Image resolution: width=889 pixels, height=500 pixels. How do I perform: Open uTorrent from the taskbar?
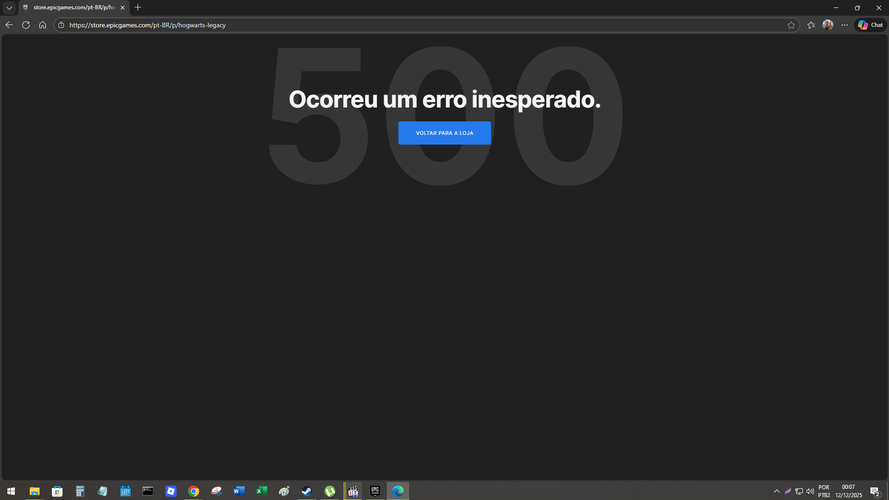coord(329,491)
